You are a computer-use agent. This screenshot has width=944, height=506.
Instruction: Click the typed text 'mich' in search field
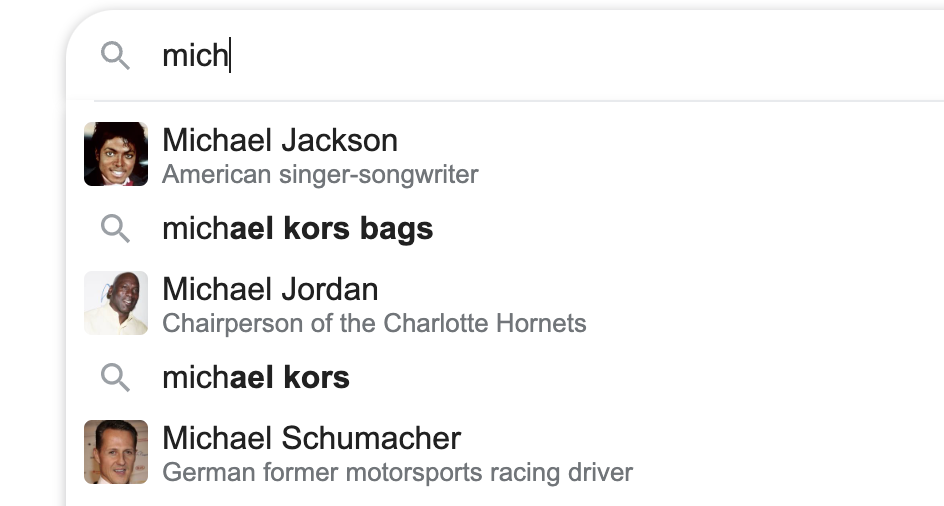195,55
